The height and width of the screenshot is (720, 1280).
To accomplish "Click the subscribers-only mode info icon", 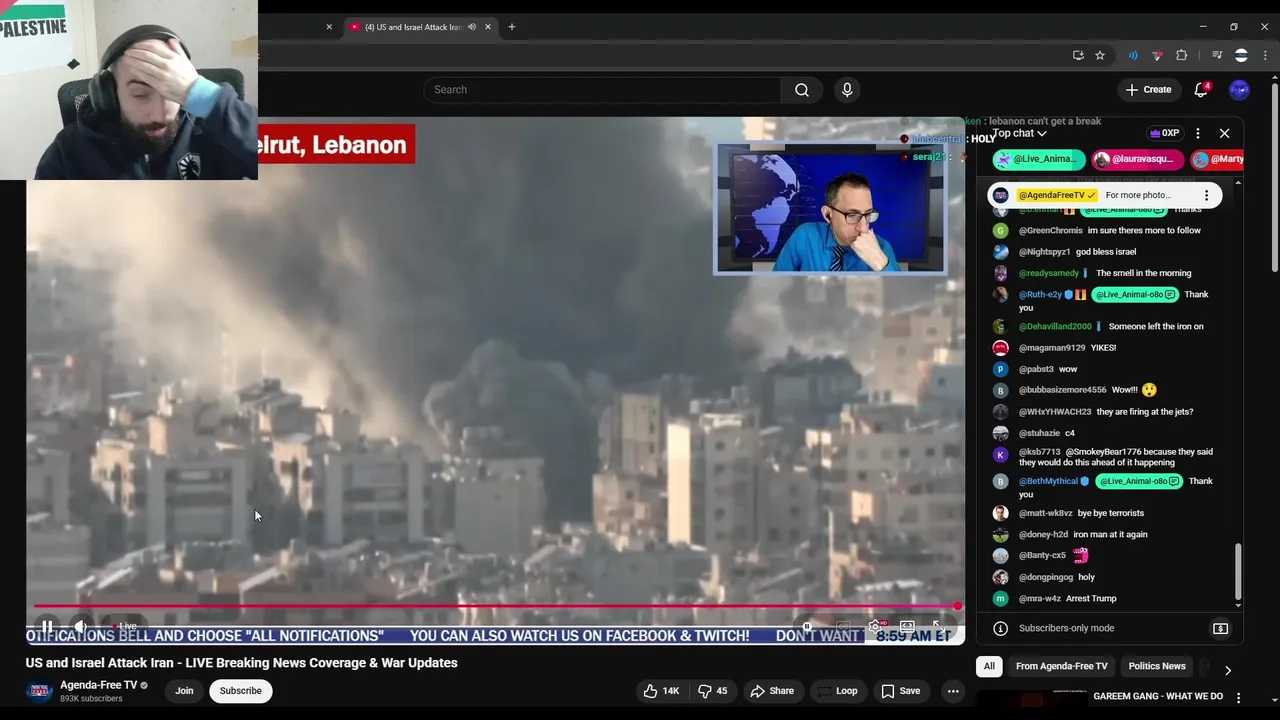I will (1000, 629).
